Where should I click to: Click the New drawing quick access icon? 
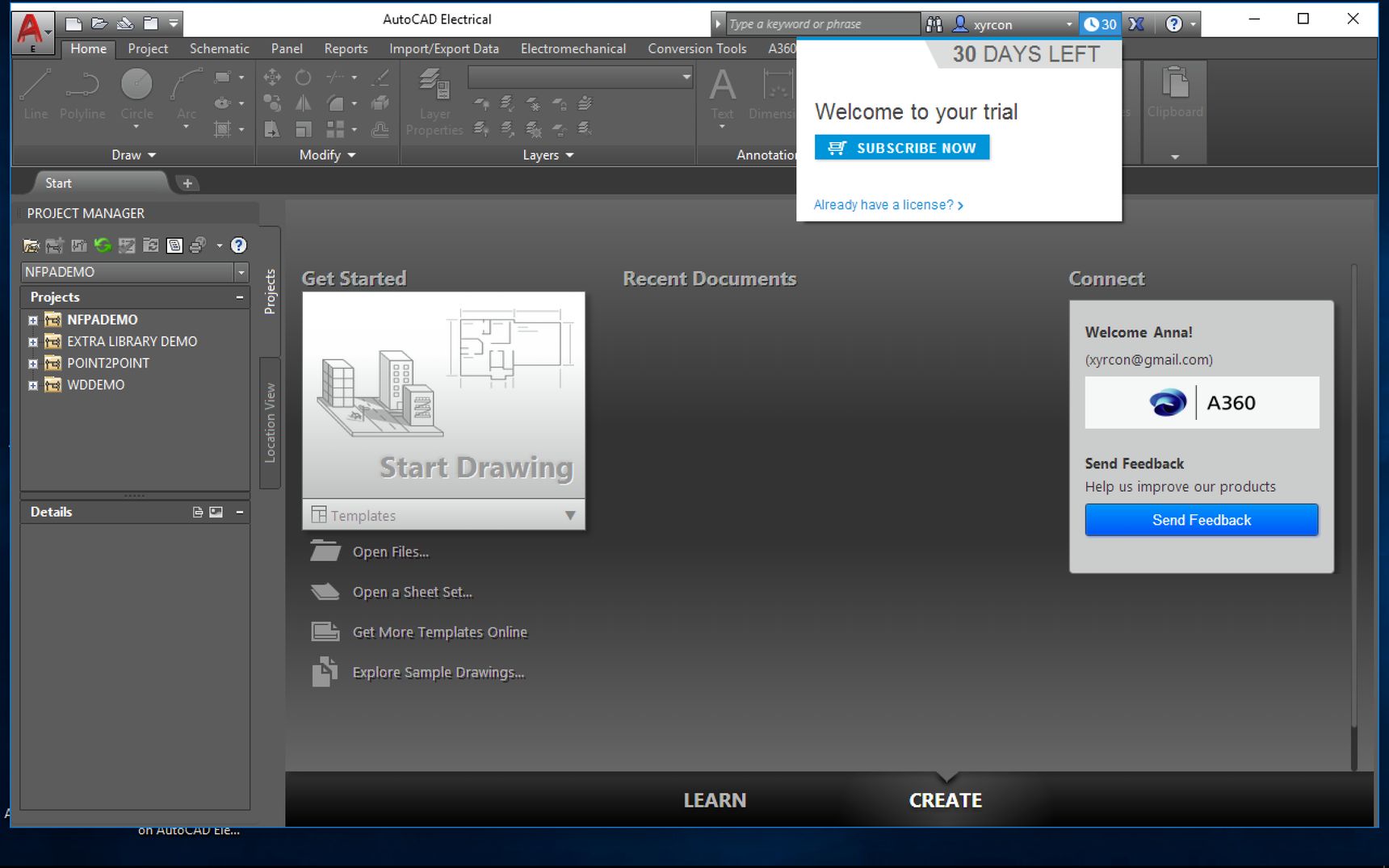point(73,23)
